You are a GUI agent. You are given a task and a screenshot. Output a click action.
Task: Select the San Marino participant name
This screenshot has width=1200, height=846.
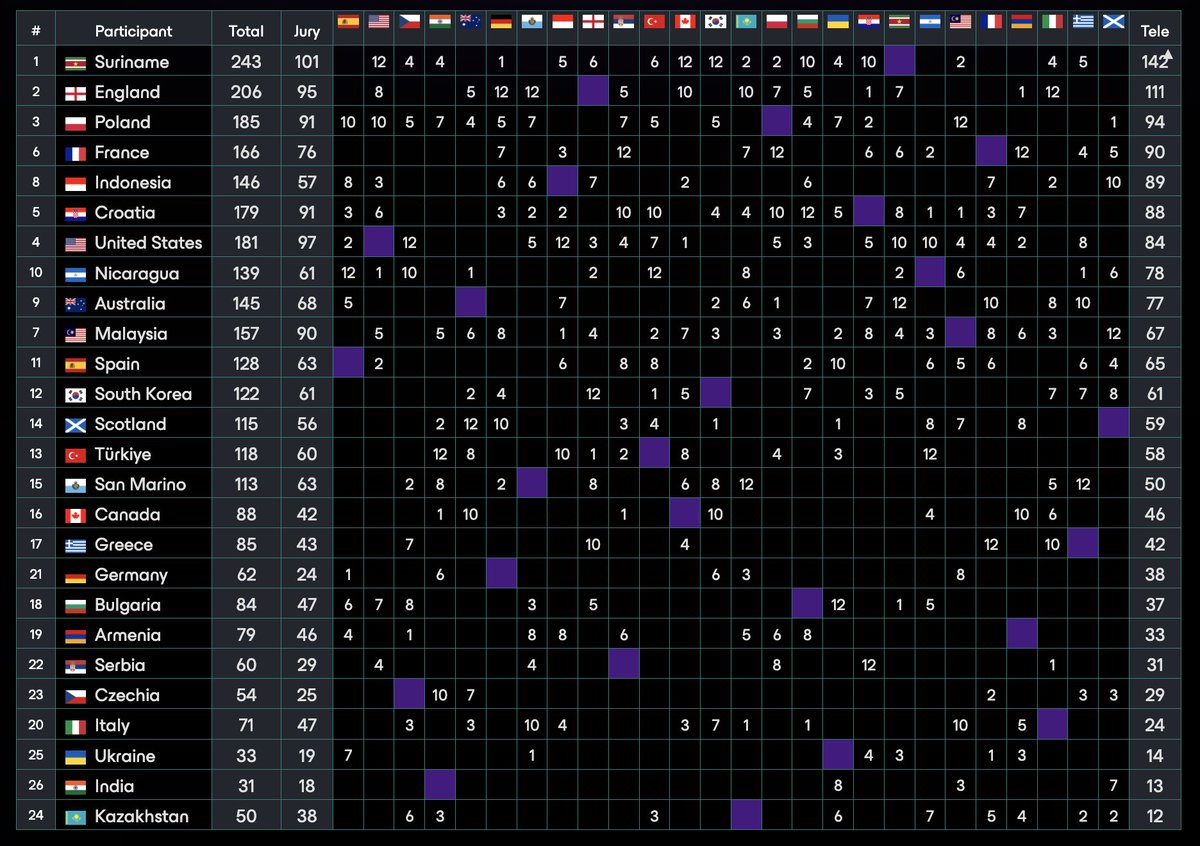tap(140, 484)
